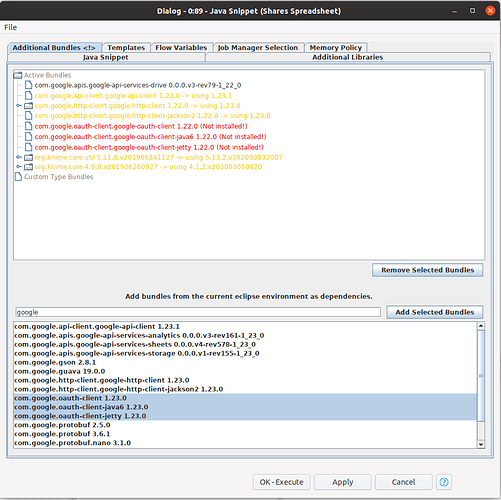Image resolution: width=501 pixels, height=500 pixels.
Task: Click folder icon of org.knime.core.util bundle
Action: (29, 157)
